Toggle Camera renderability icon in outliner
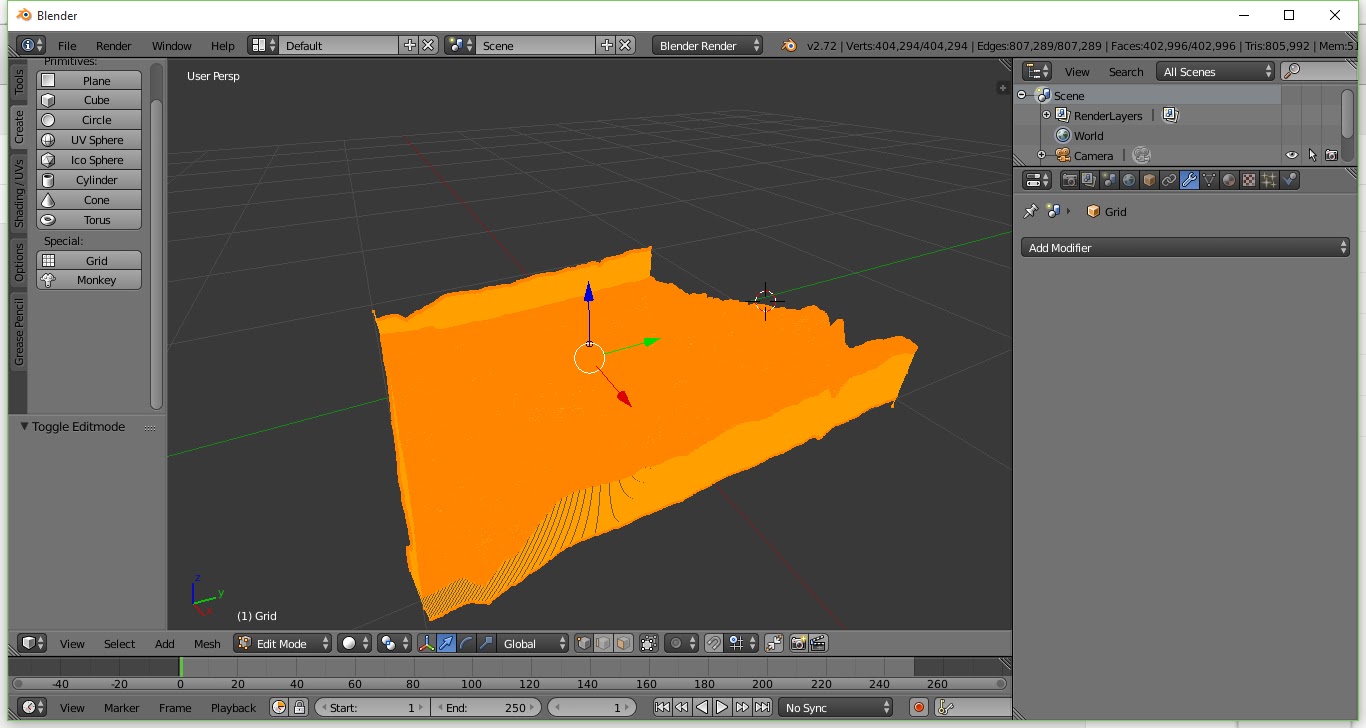The image size is (1366, 728). pos(1331,155)
